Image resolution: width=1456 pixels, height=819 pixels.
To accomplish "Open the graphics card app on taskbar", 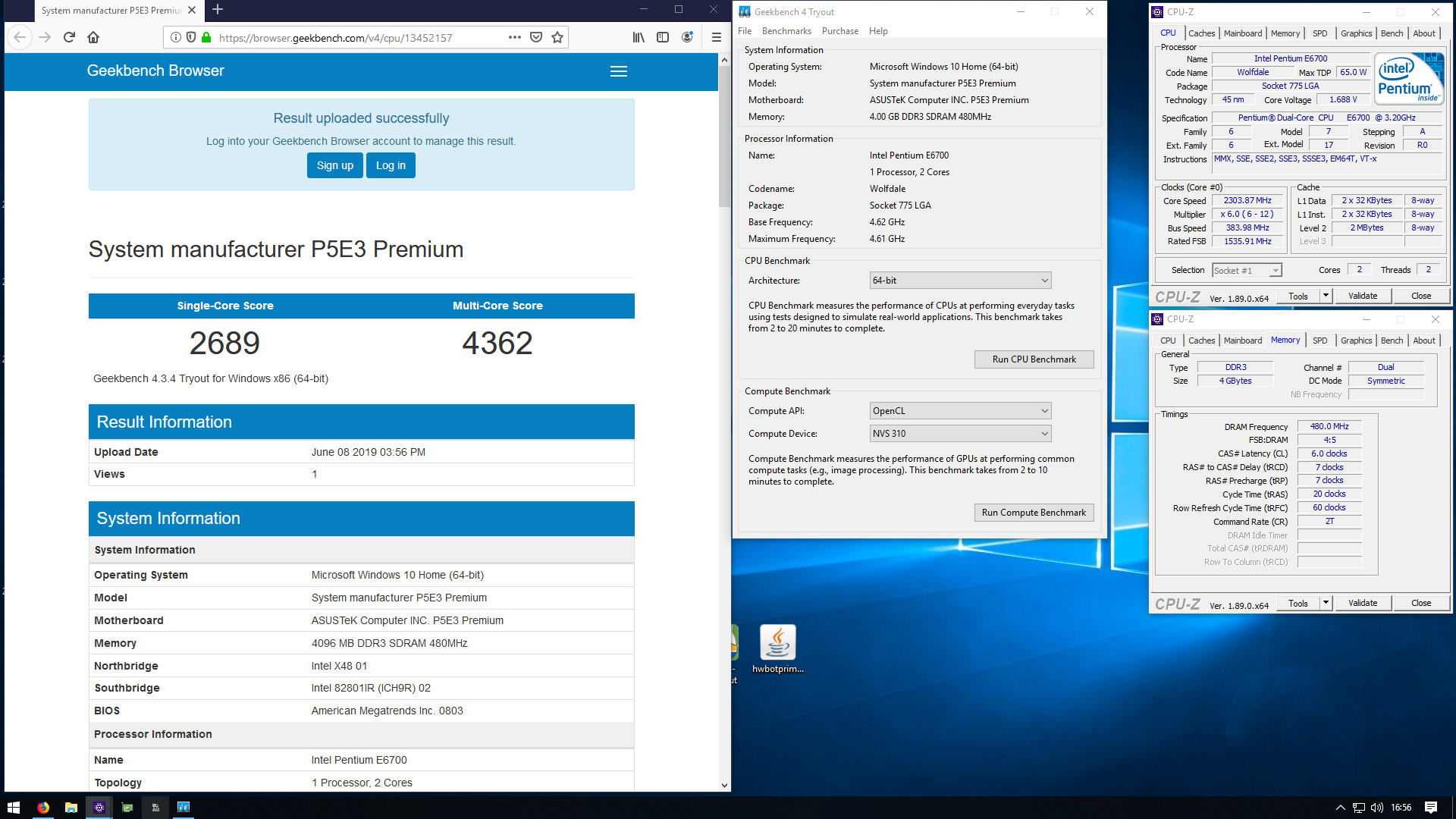I will 127,808.
